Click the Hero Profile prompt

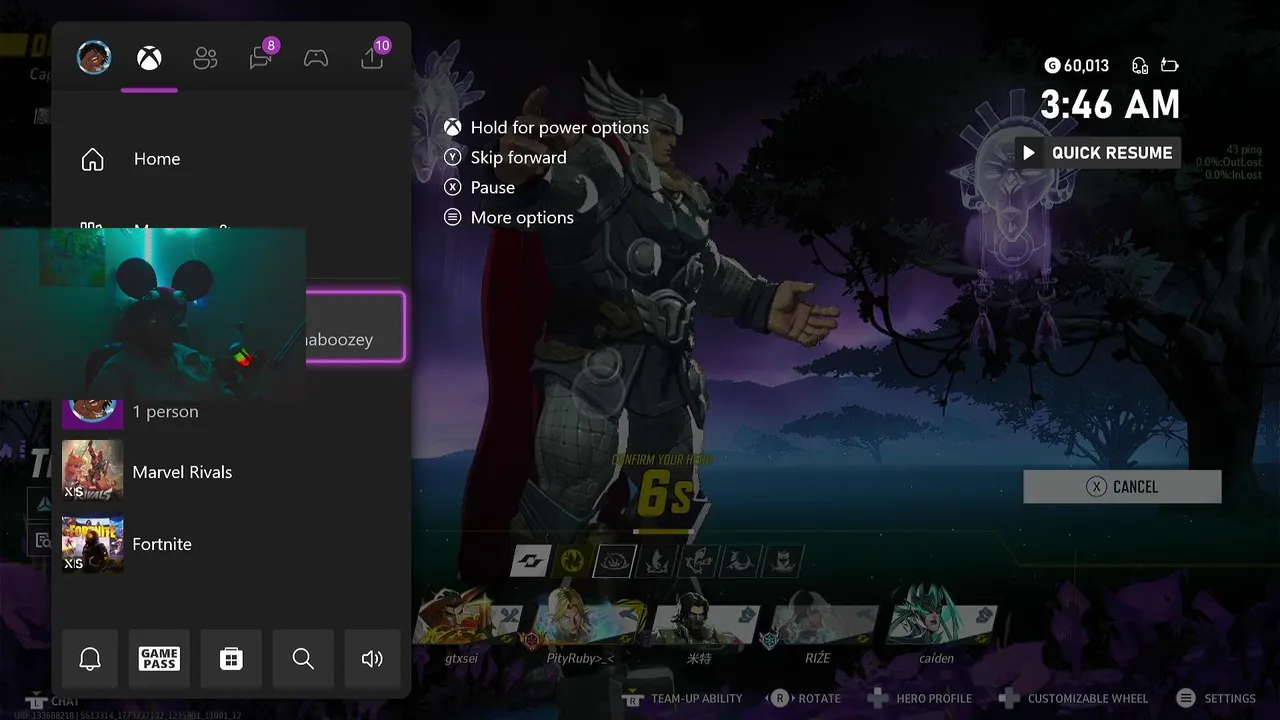pos(919,699)
